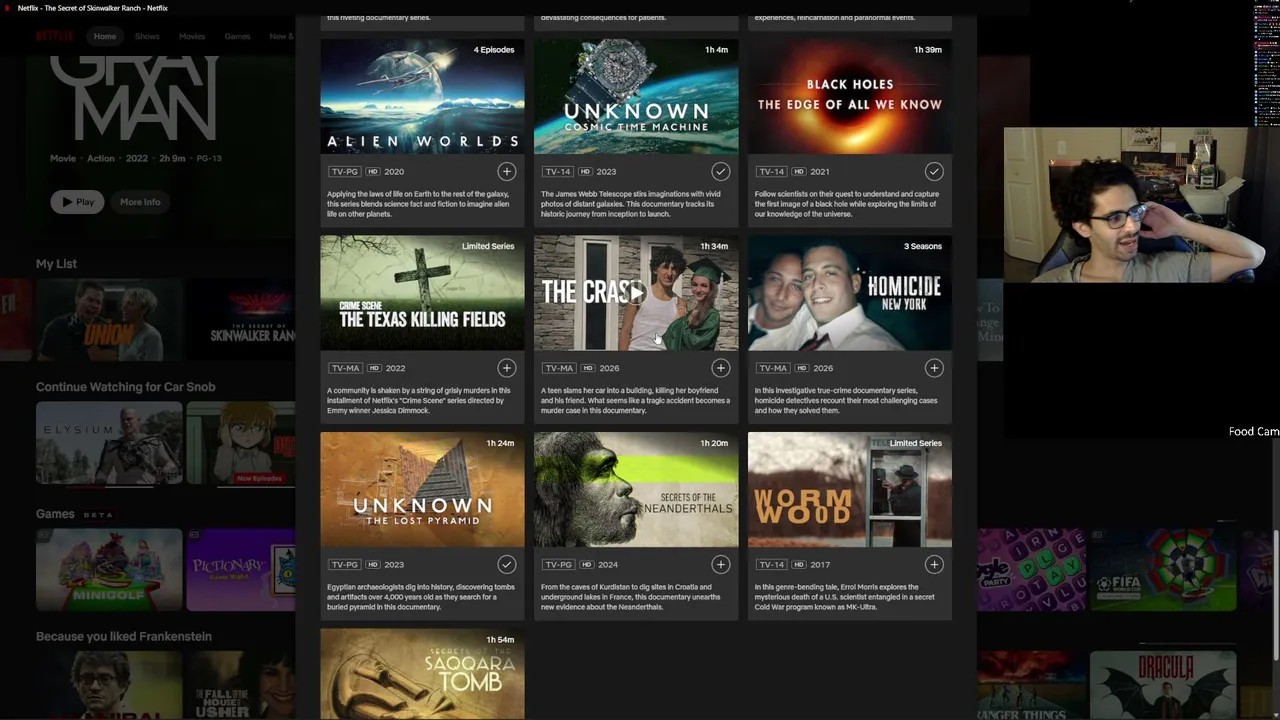Open Skinwalker Ranch thumbnail in My List
The height and width of the screenshot is (720, 1280).
(x=241, y=320)
